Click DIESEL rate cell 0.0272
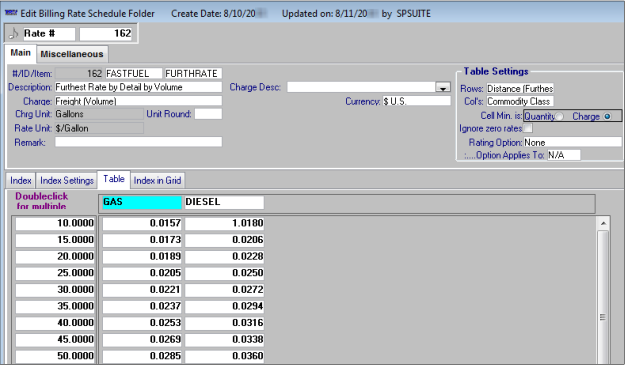Screen dimensions: 626x365 (224, 290)
